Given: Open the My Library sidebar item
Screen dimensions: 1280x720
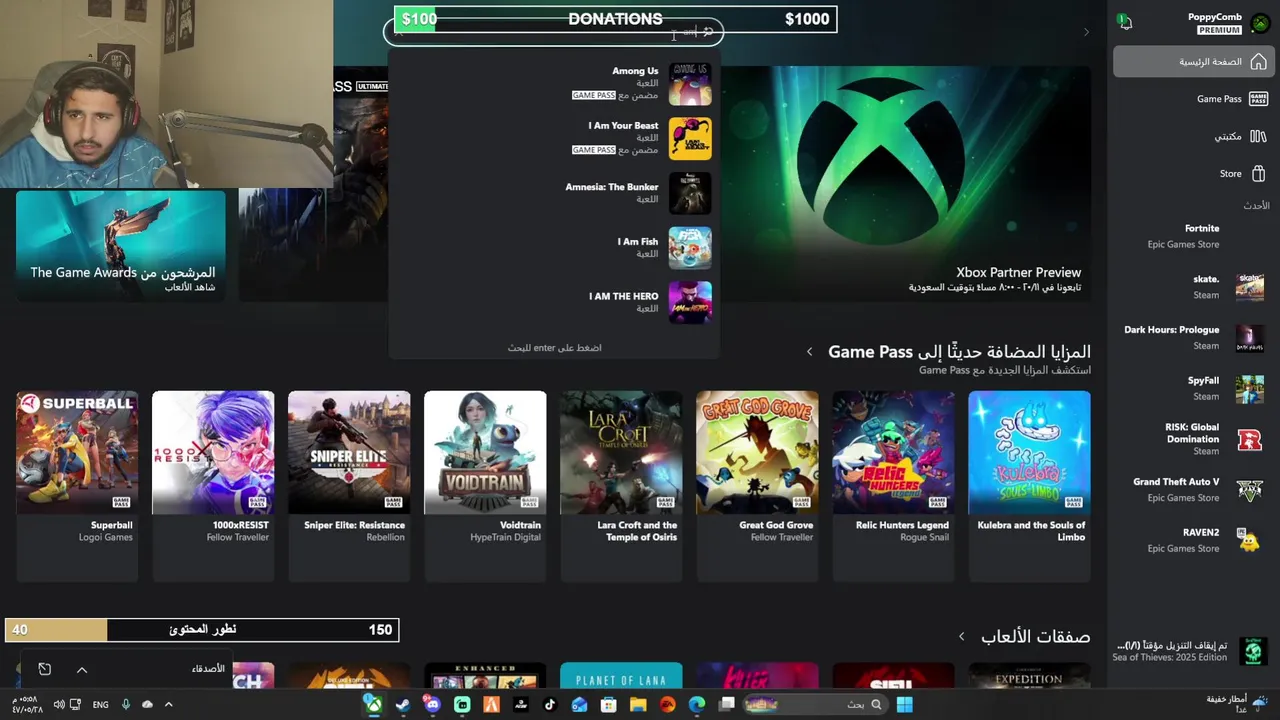Looking at the screenshot, I should coord(1192,136).
